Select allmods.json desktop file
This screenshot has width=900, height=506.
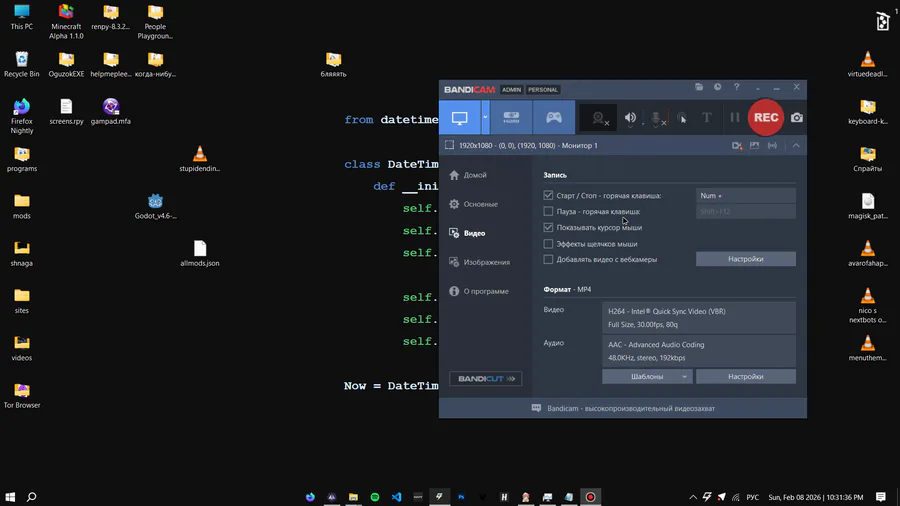tap(200, 254)
